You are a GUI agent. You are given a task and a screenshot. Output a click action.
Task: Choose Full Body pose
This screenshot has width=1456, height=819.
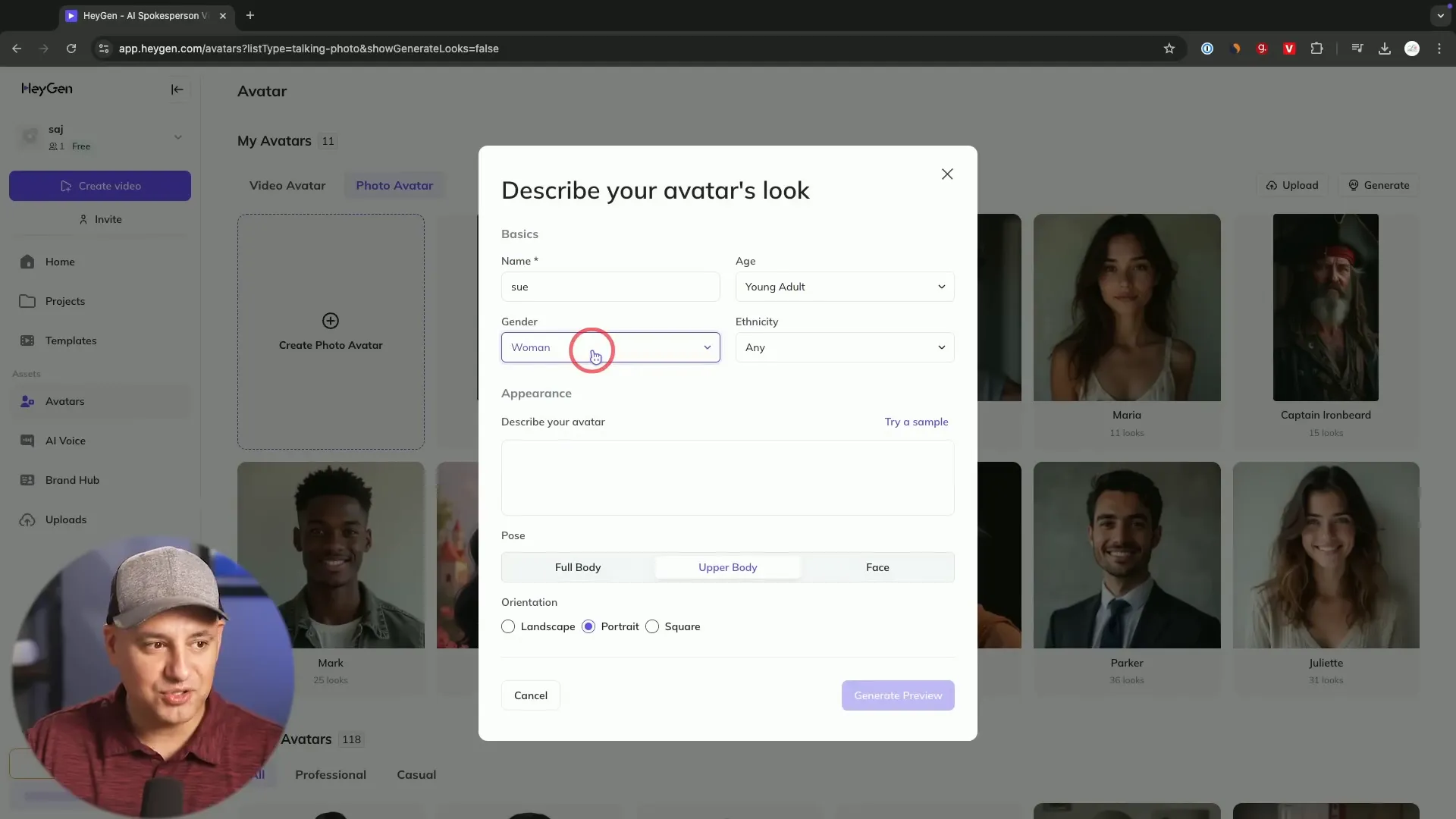578,567
